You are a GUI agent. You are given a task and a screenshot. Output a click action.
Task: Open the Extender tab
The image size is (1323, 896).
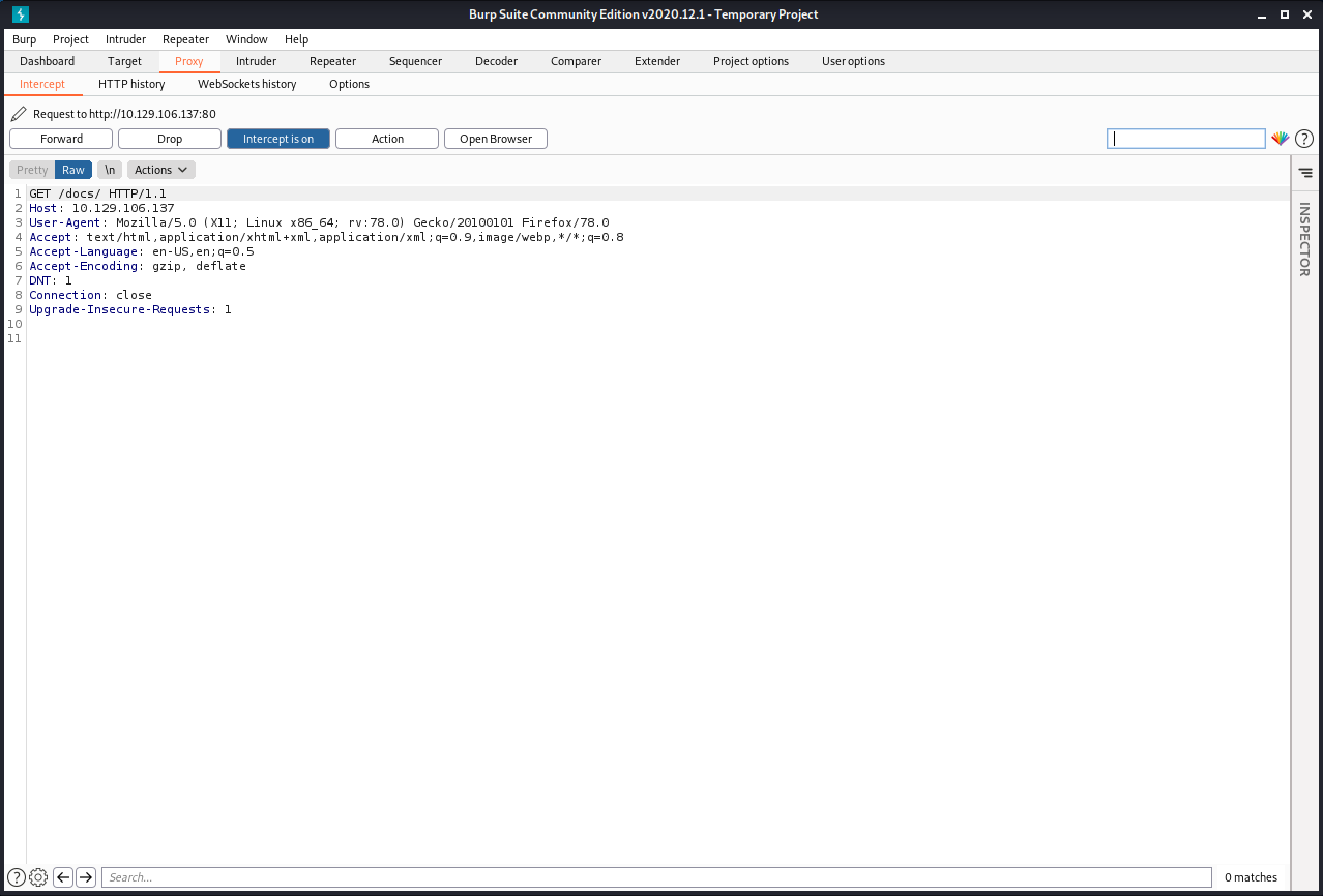pos(657,62)
